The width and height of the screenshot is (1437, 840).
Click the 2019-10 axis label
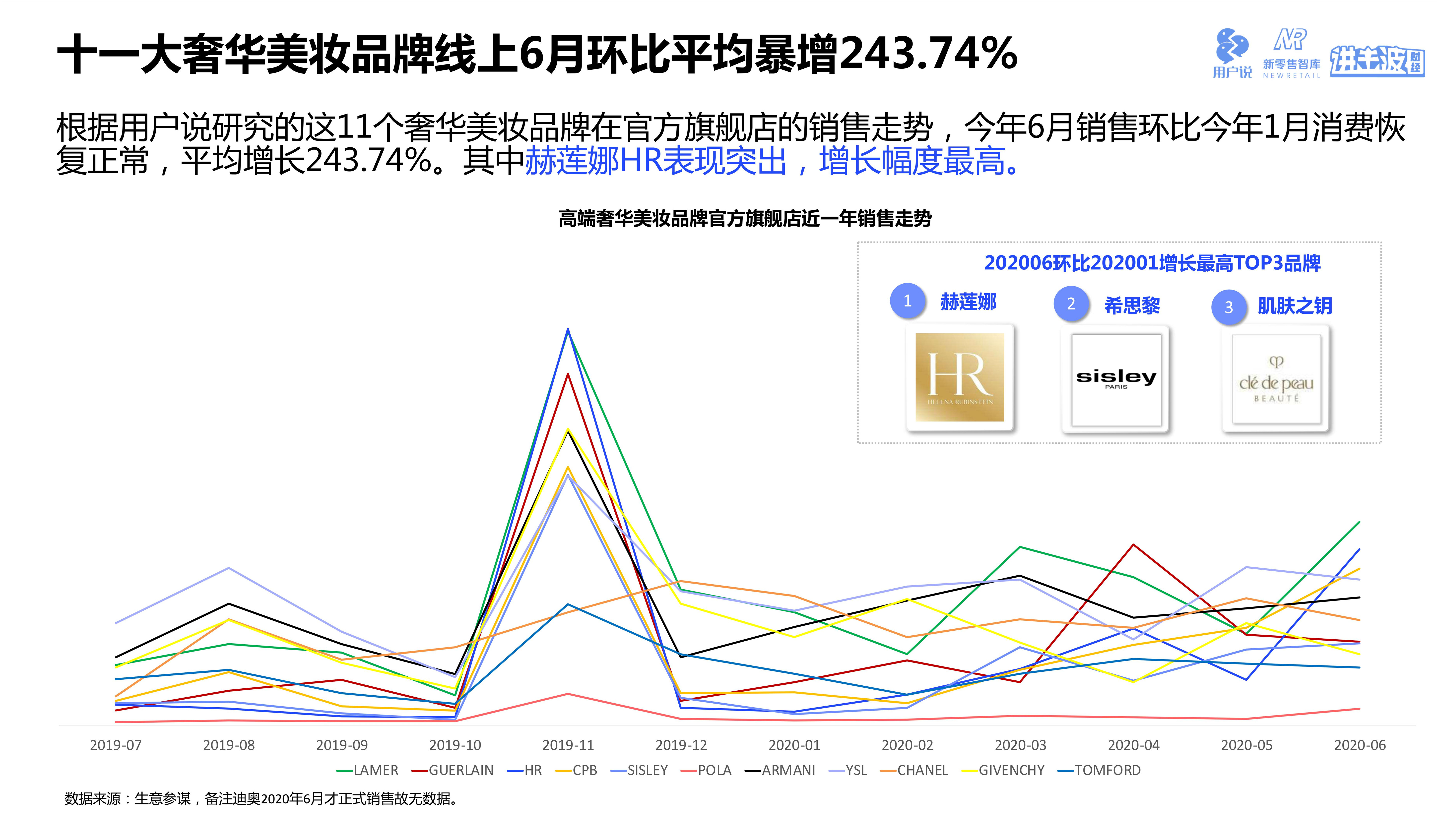point(455,745)
